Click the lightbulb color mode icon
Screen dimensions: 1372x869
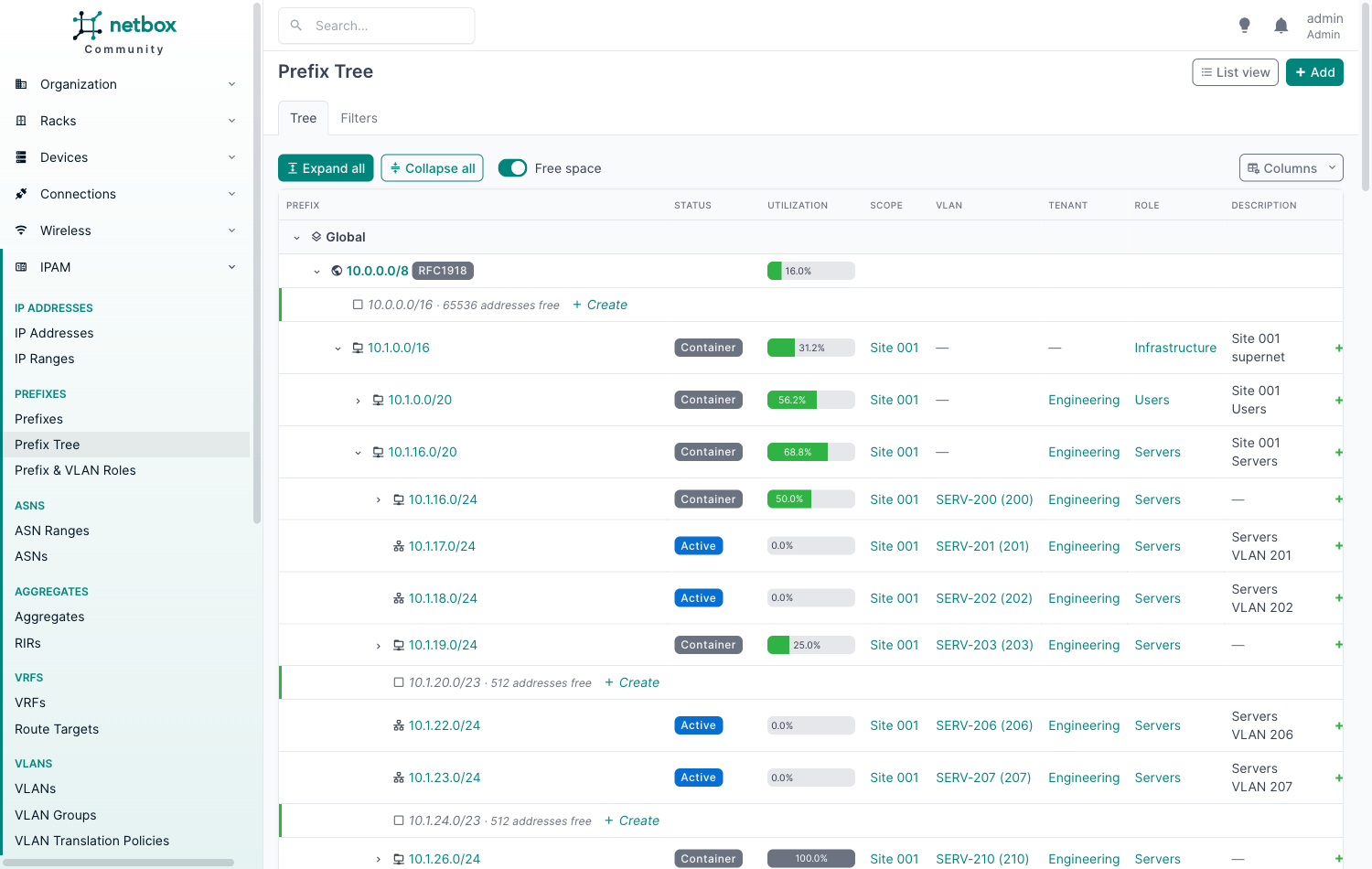click(1244, 26)
